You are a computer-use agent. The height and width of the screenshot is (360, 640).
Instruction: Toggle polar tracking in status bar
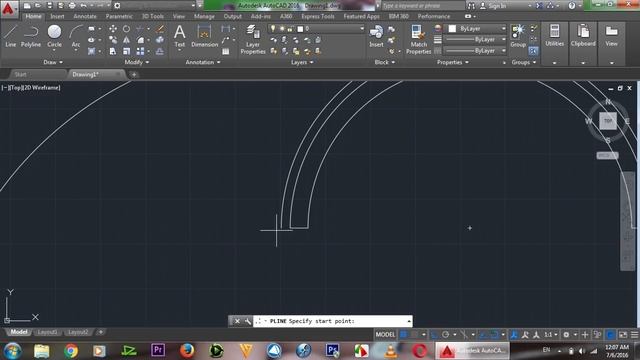(x=446, y=335)
